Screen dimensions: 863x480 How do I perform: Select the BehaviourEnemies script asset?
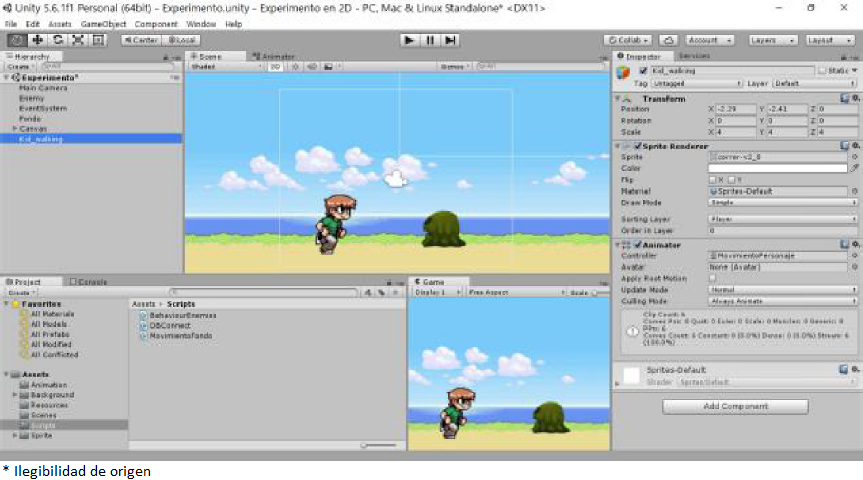click(x=182, y=315)
